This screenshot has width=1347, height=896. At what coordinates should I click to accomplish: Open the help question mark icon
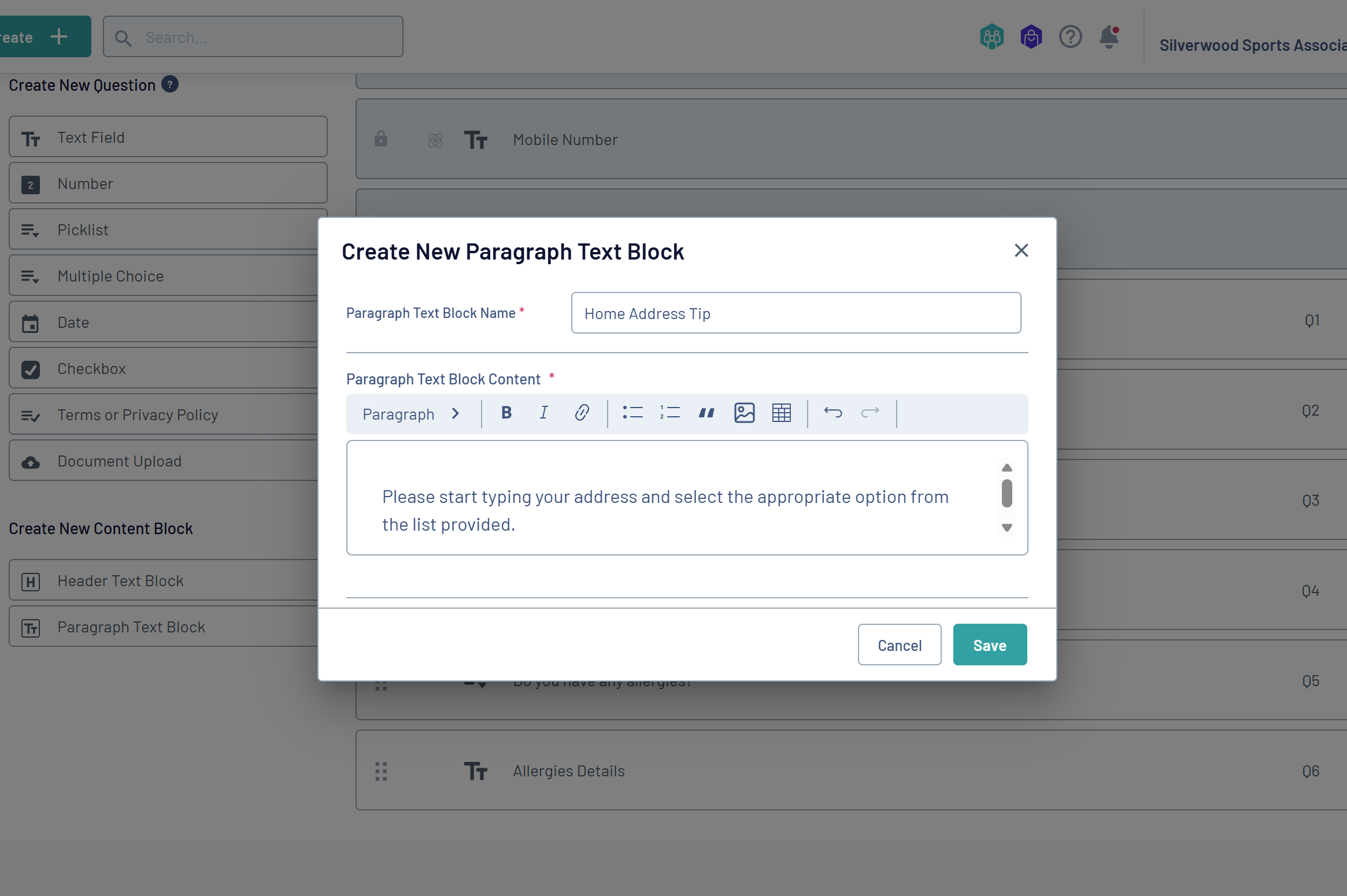[1070, 37]
